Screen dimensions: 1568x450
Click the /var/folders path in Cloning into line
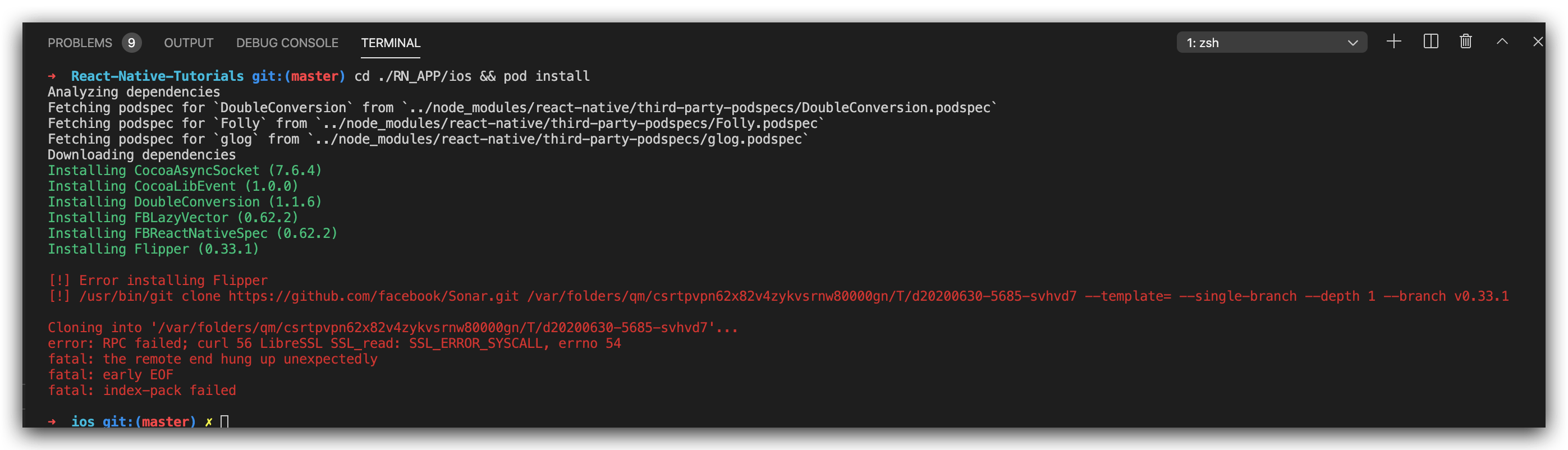pyautogui.click(x=433, y=328)
